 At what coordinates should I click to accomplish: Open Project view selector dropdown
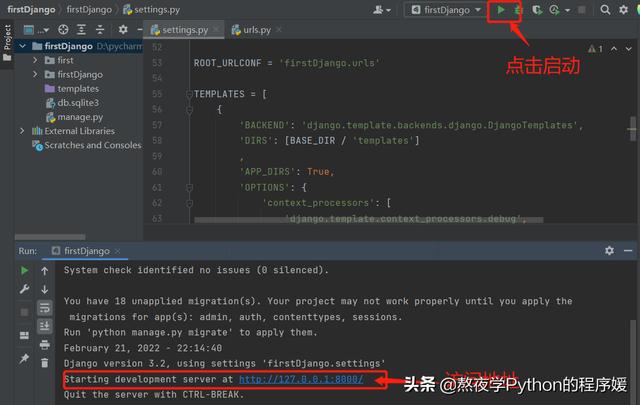click(x=36, y=30)
